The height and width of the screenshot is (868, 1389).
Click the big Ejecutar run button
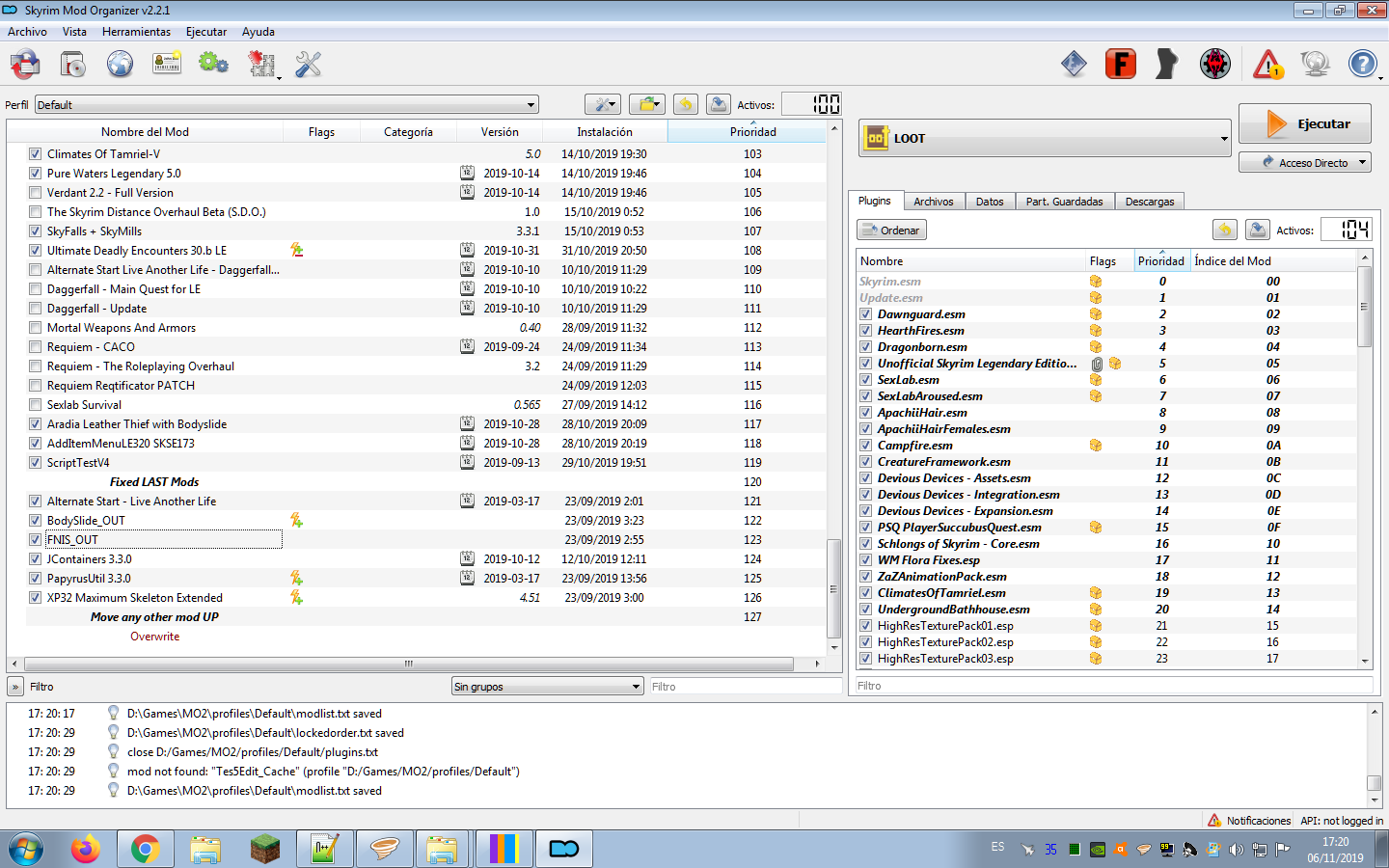pos(1305,123)
